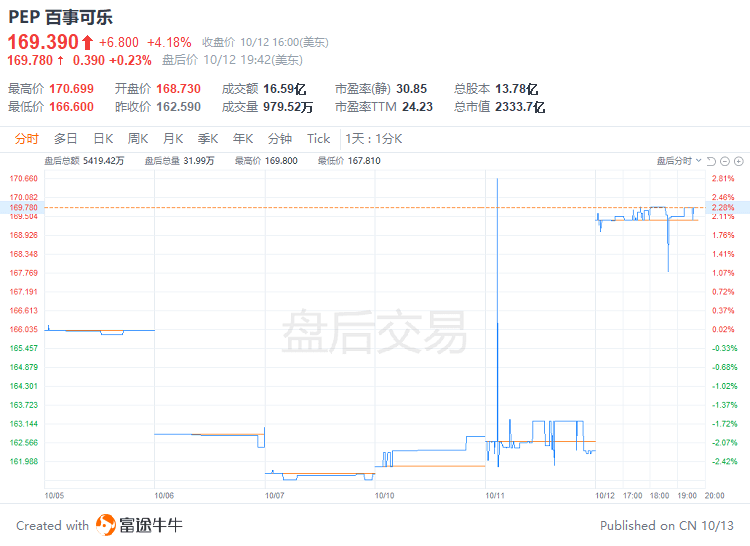The width and height of the screenshot is (750, 546).
Task: Open the 周K chart tab
Action: [x=138, y=139]
